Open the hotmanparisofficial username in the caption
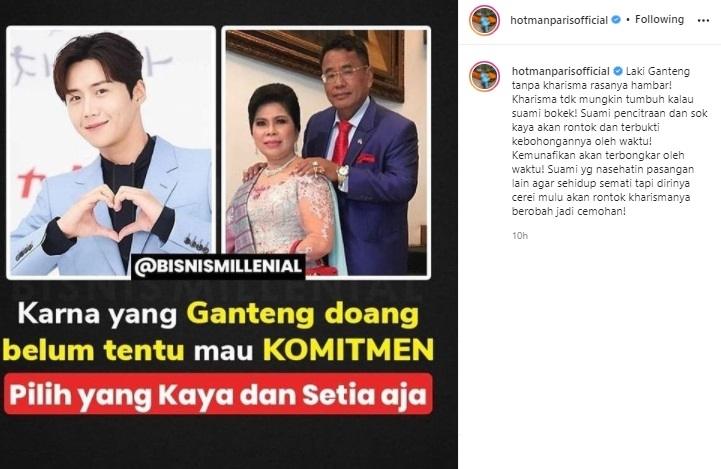This screenshot has height=469, width=721. pos(561,71)
